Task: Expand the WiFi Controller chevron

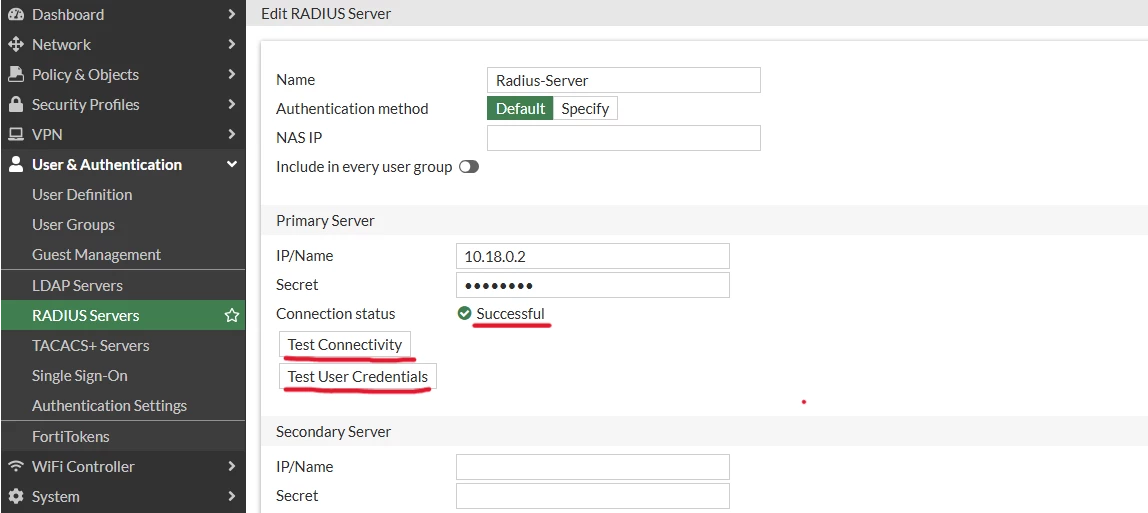Action: [x=231, y=466]
